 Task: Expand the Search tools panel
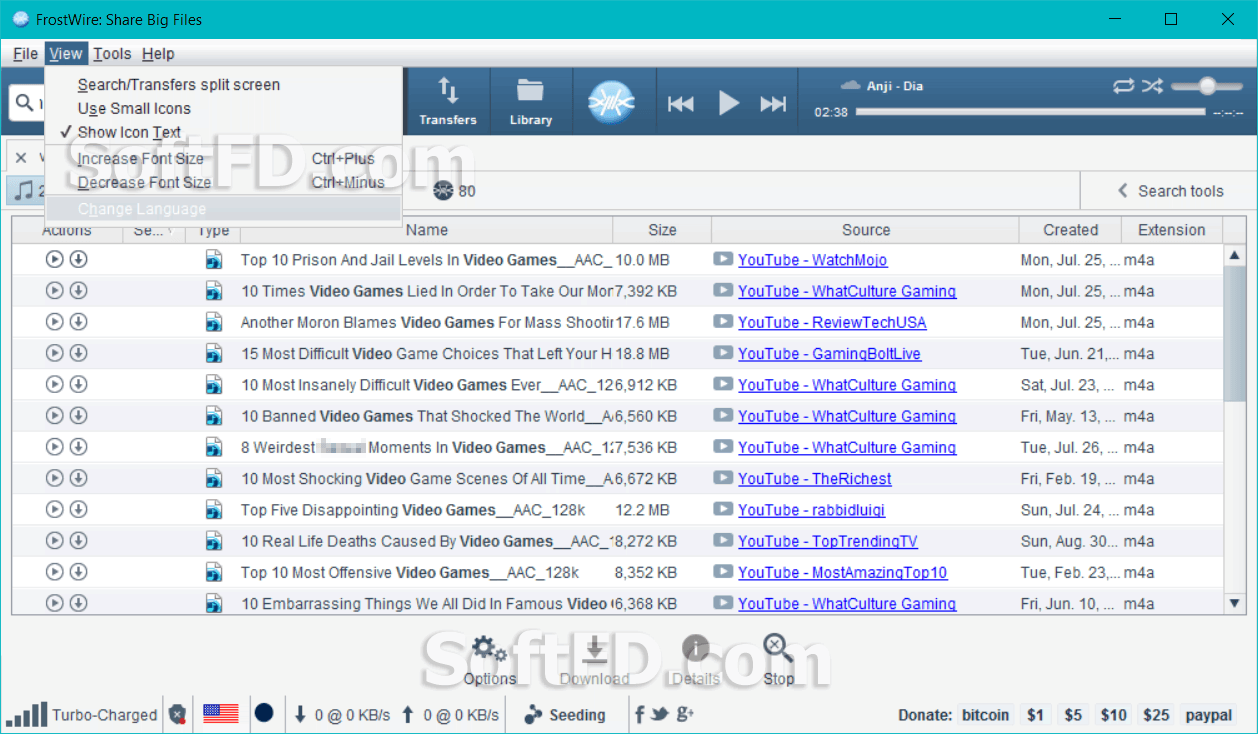[x=1170, y=191]
